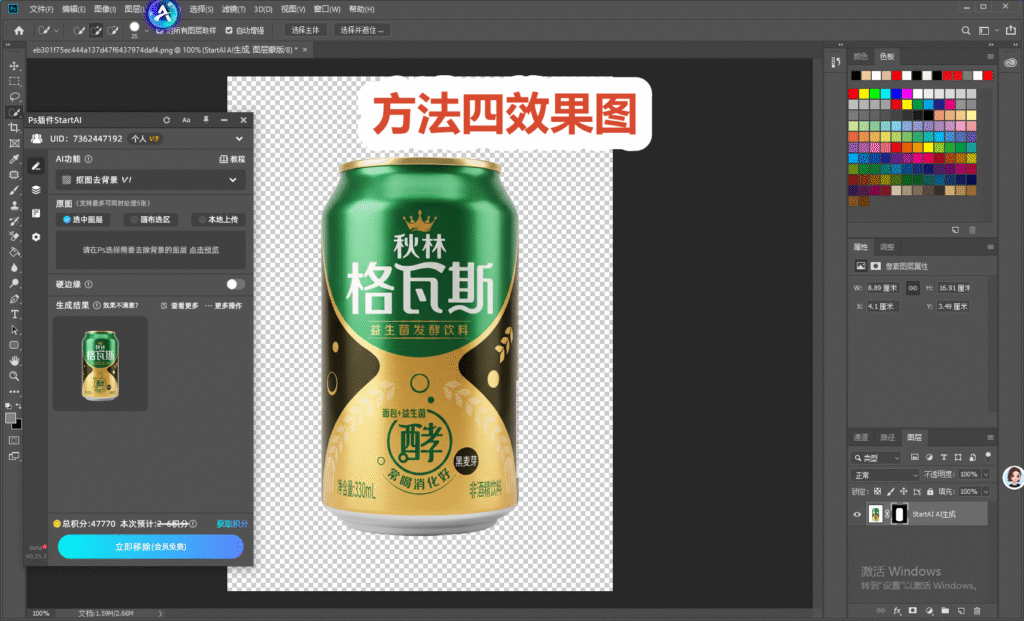Pin the StartAI plugin panel
1024x621 pixels.
[205, 120]
